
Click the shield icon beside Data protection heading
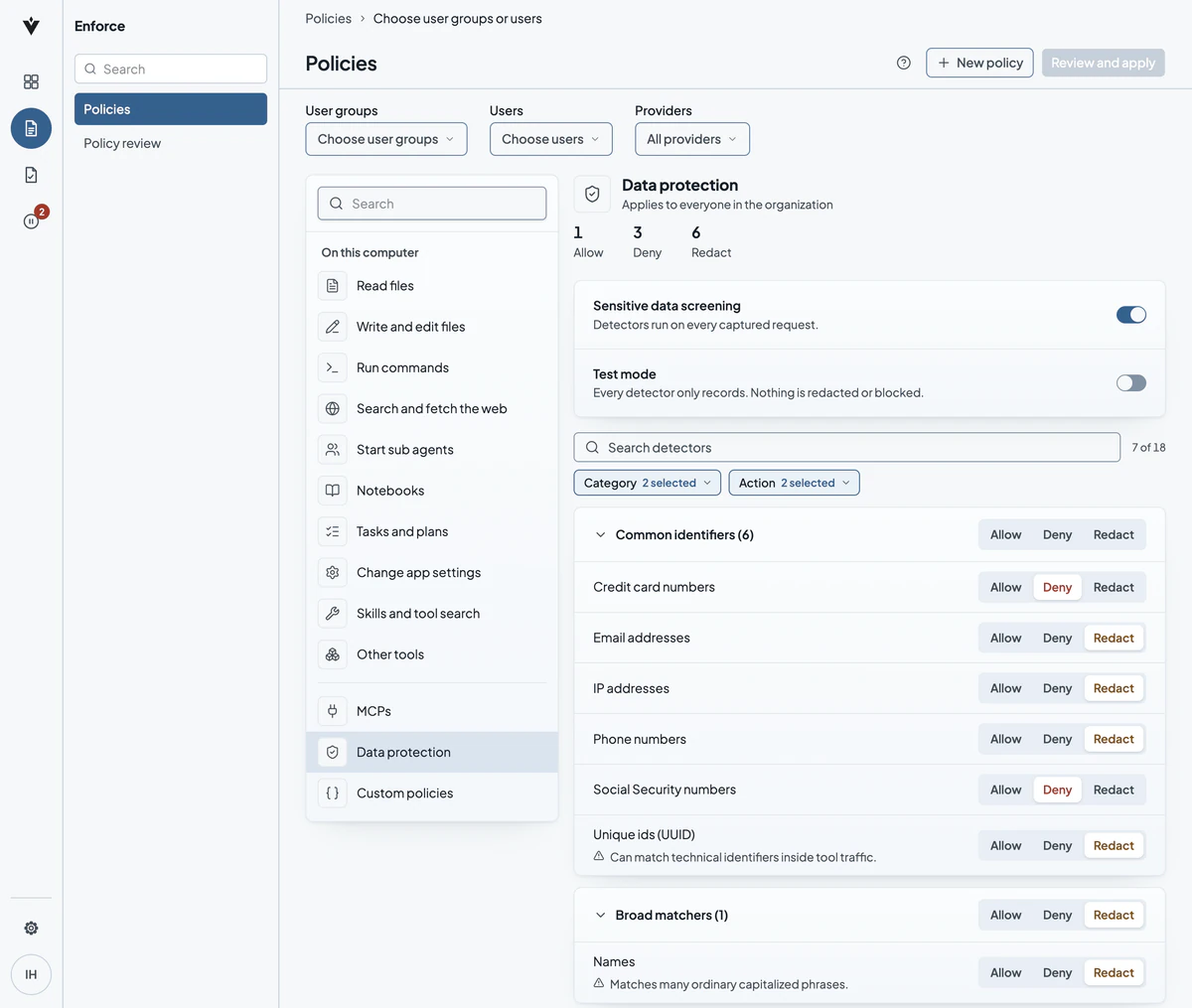(592, 194)
